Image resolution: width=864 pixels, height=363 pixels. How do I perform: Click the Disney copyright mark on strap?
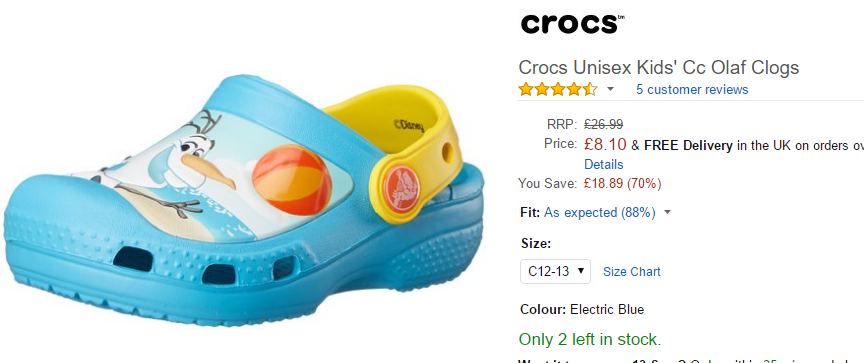tap(409, 125)
